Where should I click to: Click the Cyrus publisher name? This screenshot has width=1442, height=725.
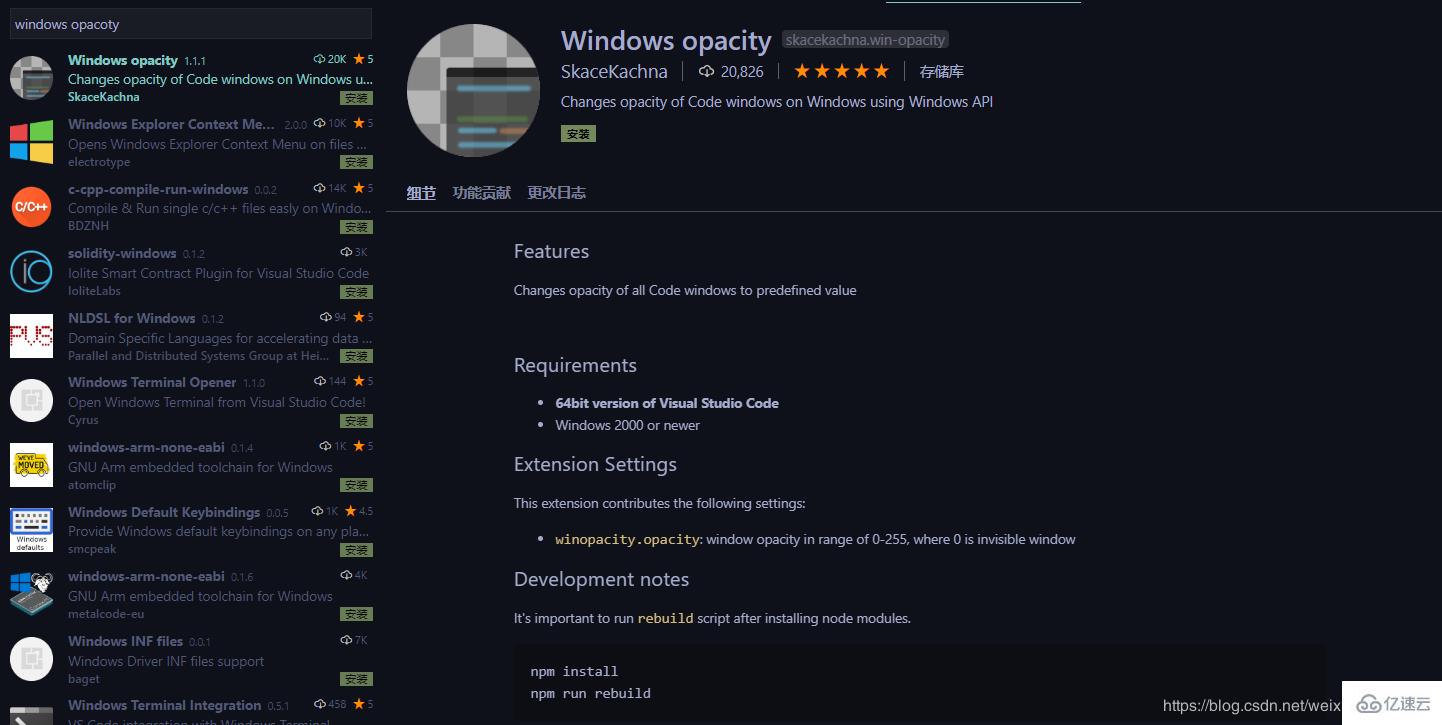coord(83,420)
